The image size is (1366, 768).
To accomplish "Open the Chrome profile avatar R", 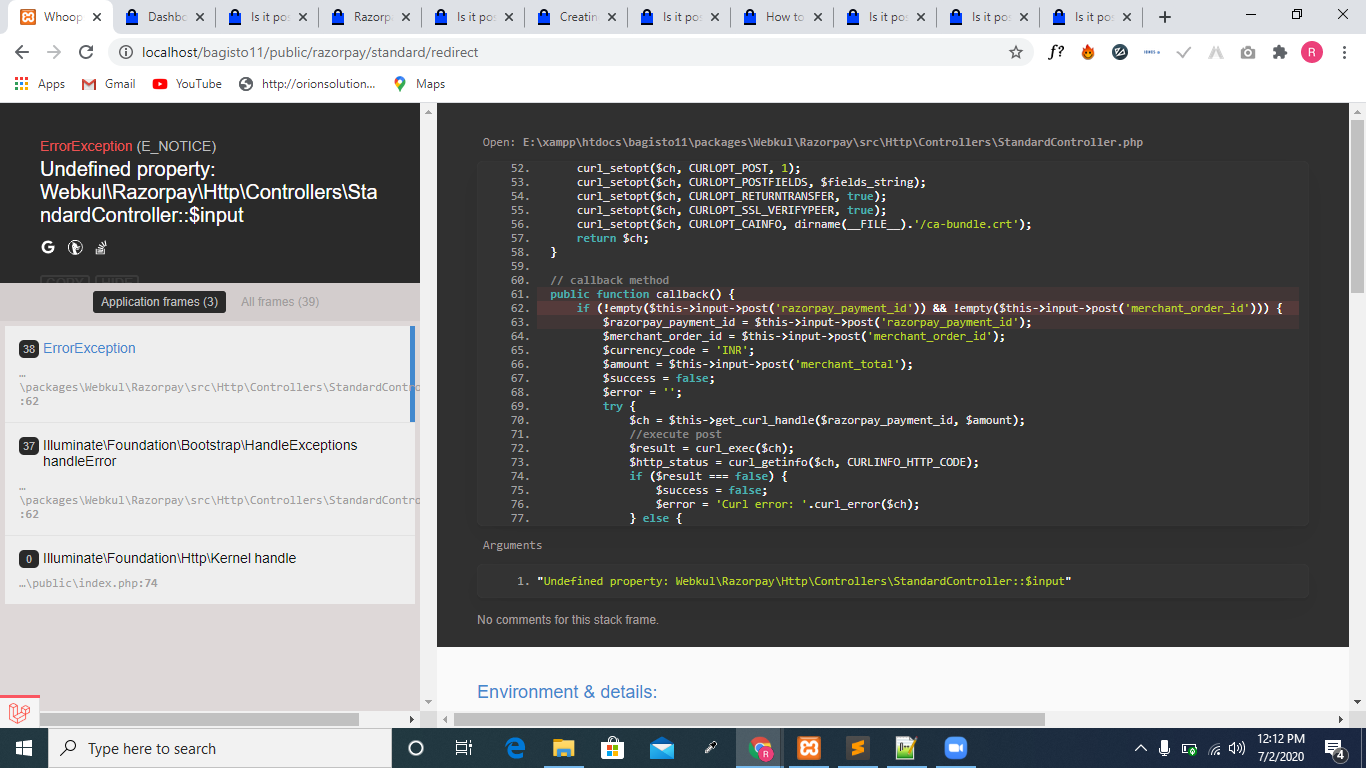I will 1312,52.
